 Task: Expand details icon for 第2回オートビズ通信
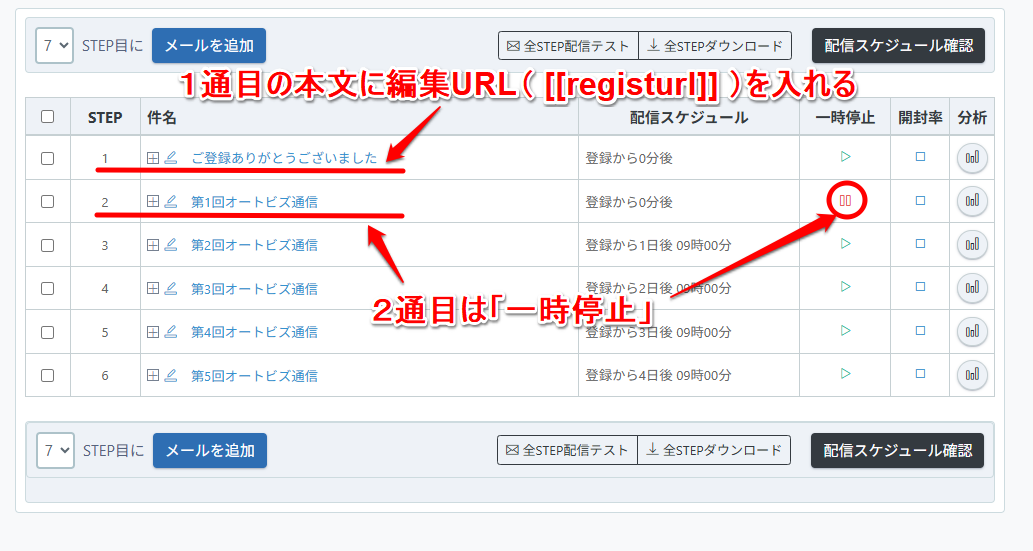[x=153, y=245]
